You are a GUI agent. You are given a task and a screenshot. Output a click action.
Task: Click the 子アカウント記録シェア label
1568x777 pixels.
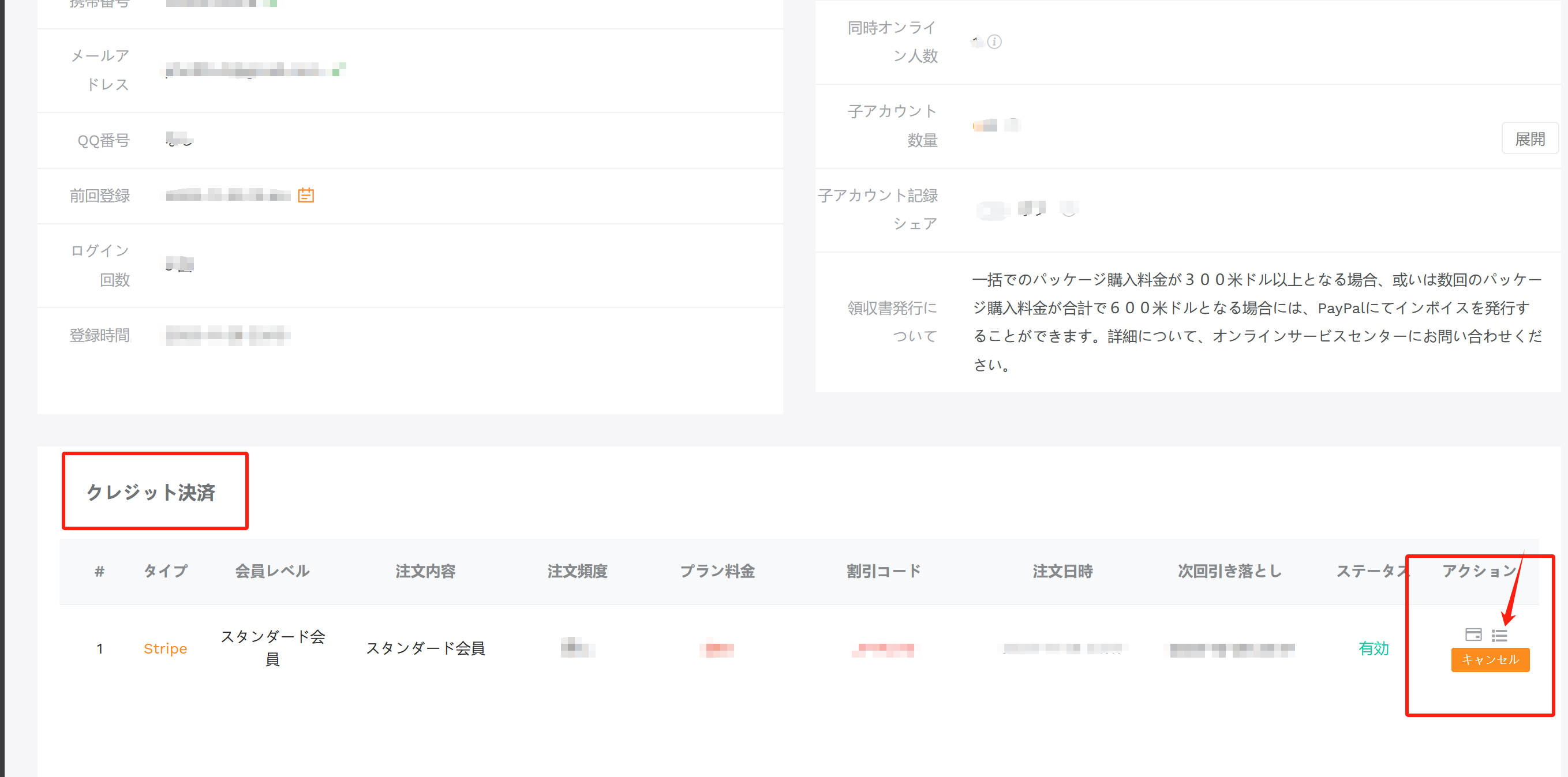click(x=877, y=209)
